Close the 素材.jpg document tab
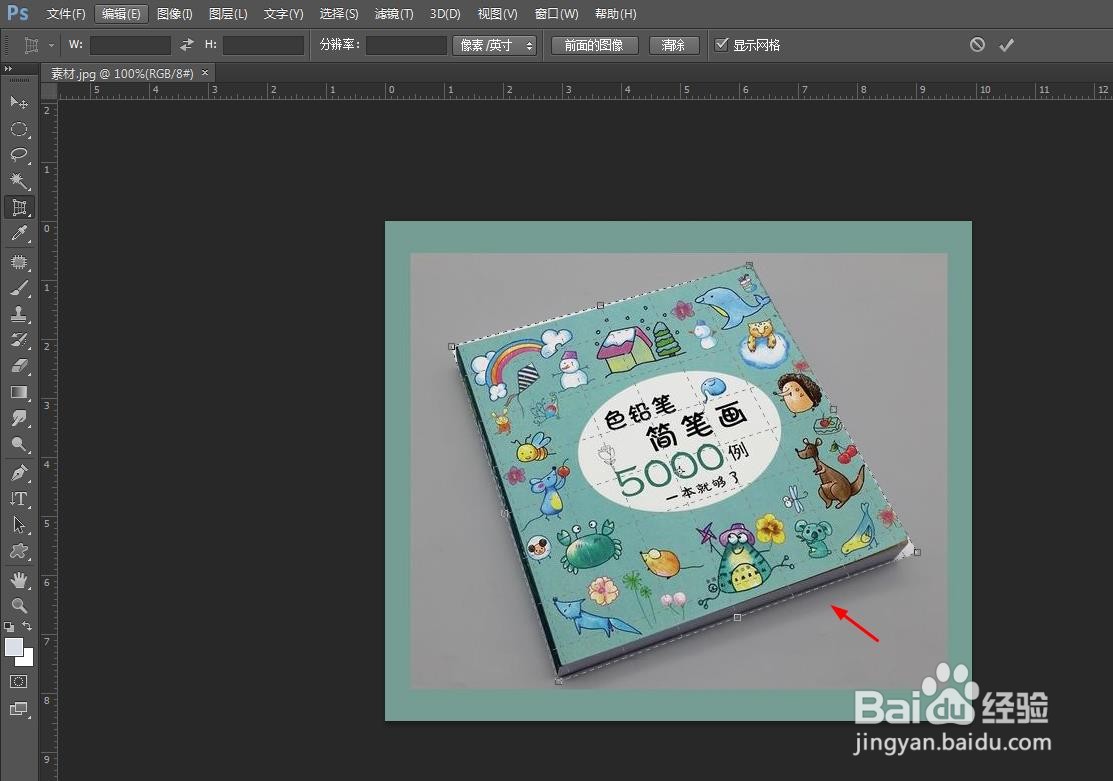Viewport: 1113px width, 781px height. point(205,72)
